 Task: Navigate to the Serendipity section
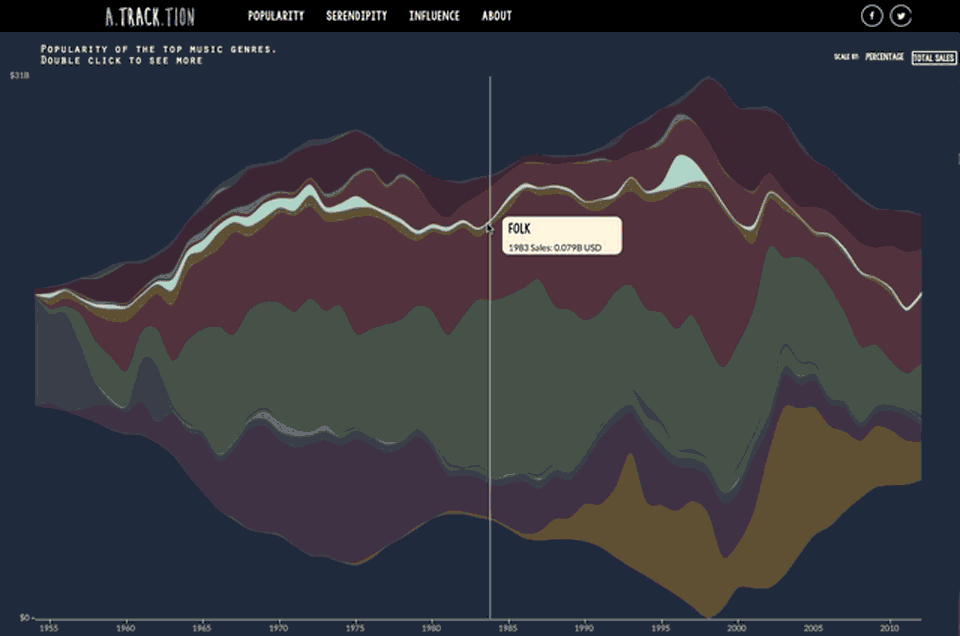356,16
